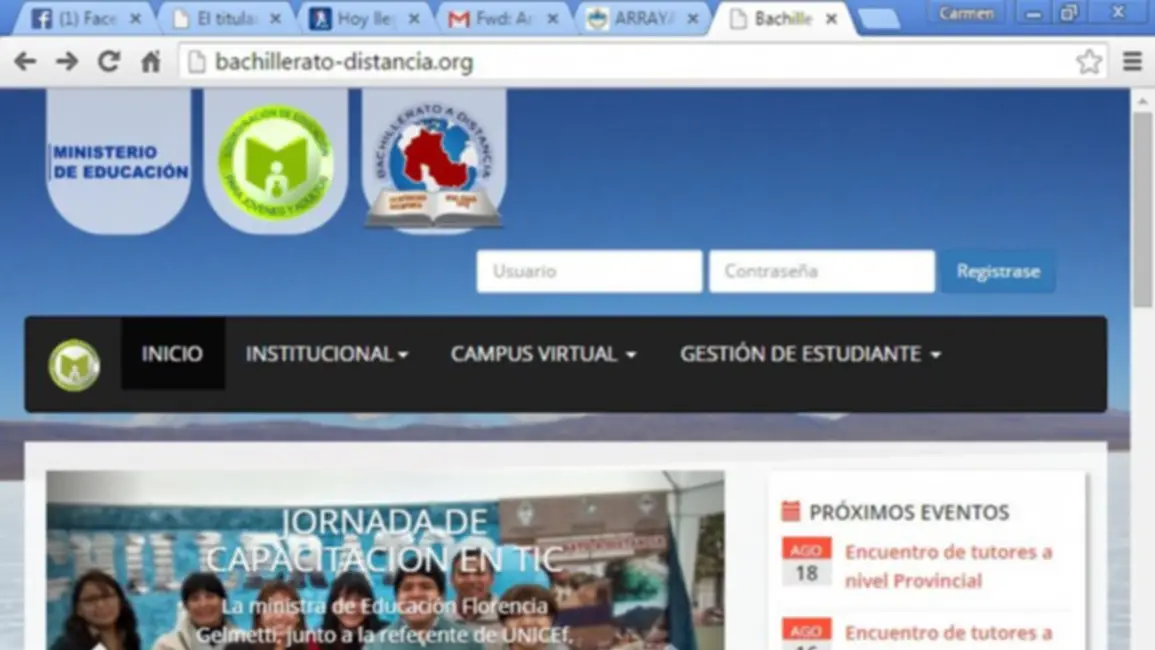
Task: Go to browser home page icon
Action: click(x=150, y=62)
